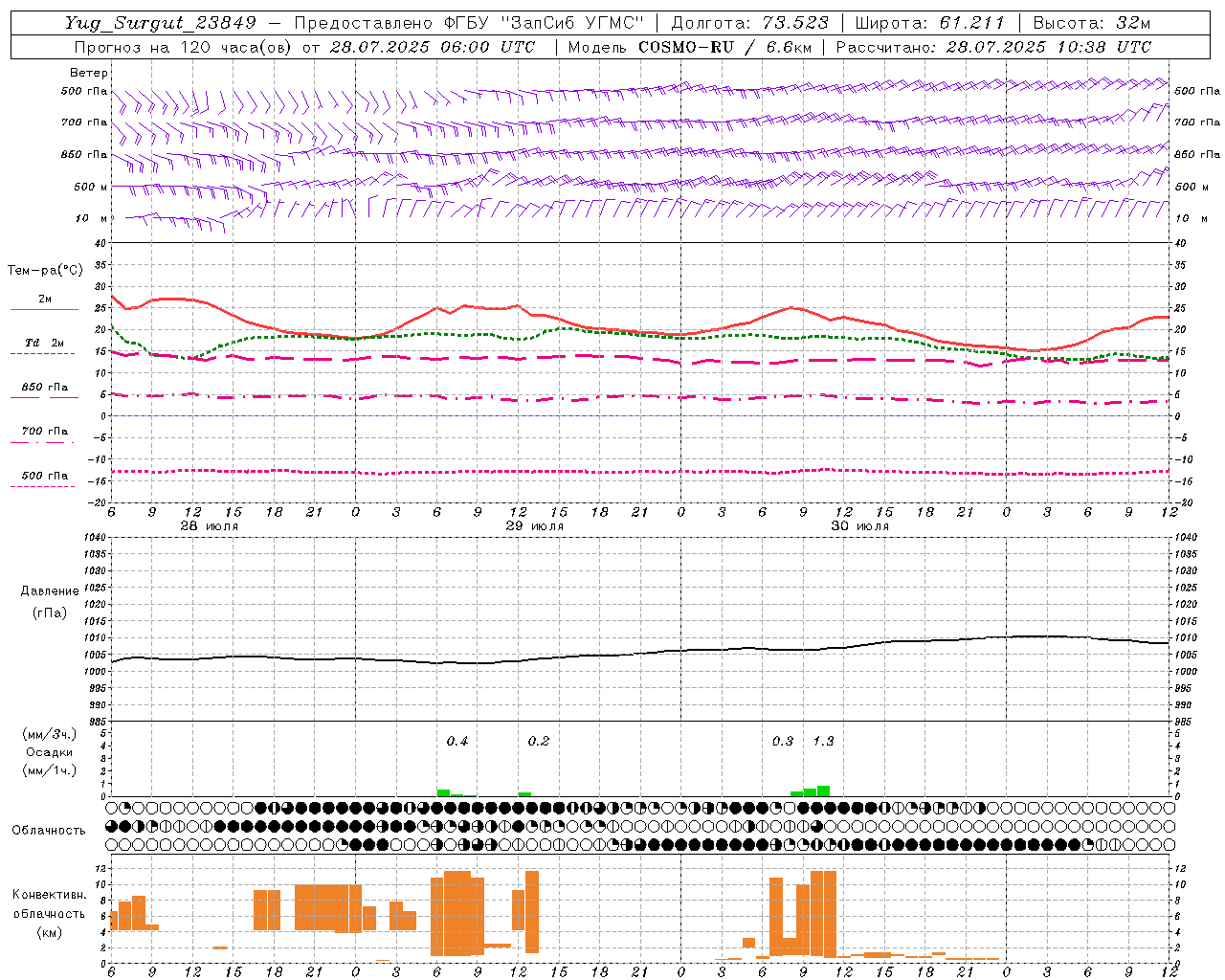Click the 1.3 precipitation amount
This screenshot has width=1225, height=980.
pos(823,742)
